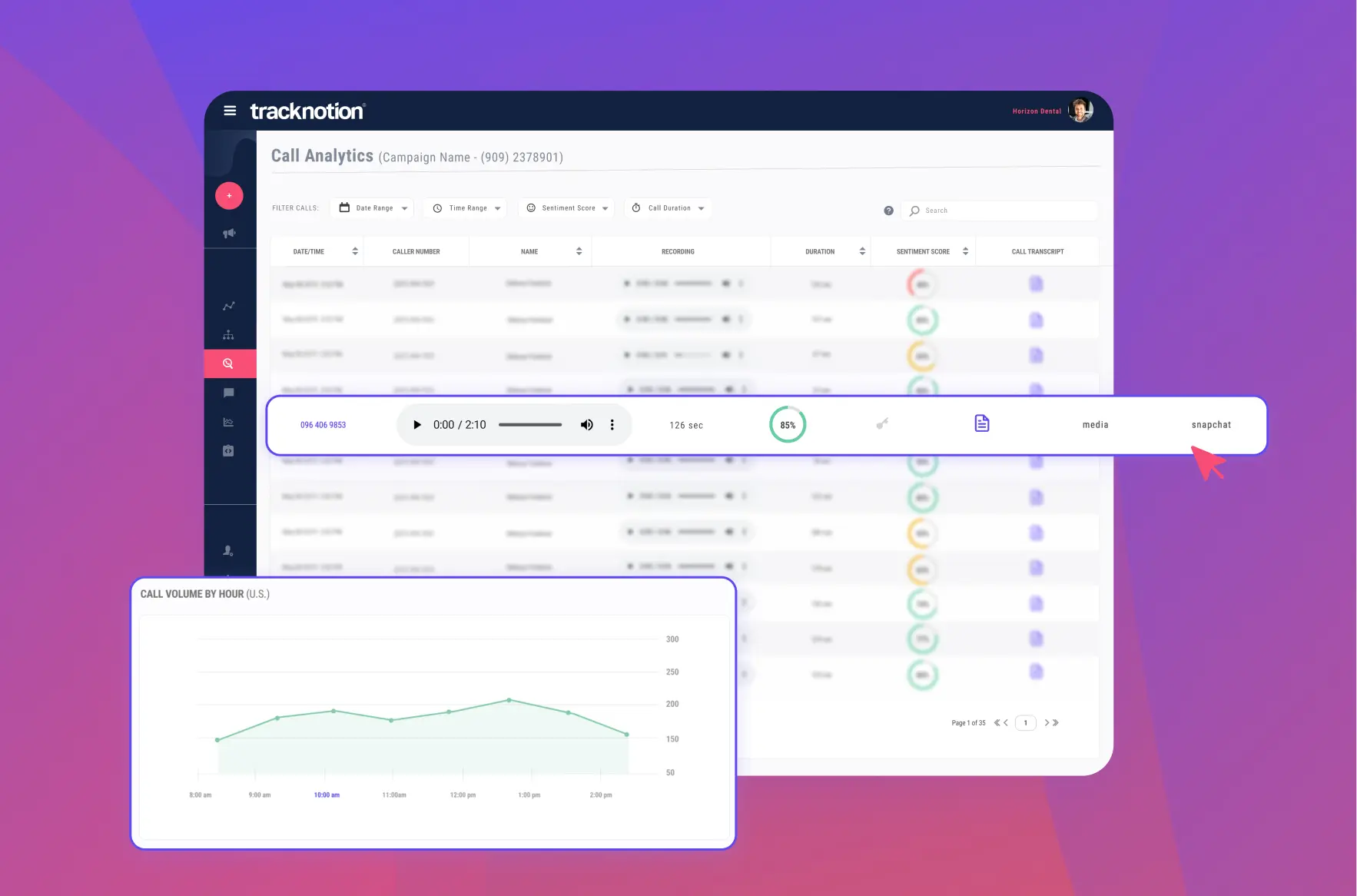Open the chat messages sidebar icon
This screenshot has height=896, width=1357.
click(228, 393)
